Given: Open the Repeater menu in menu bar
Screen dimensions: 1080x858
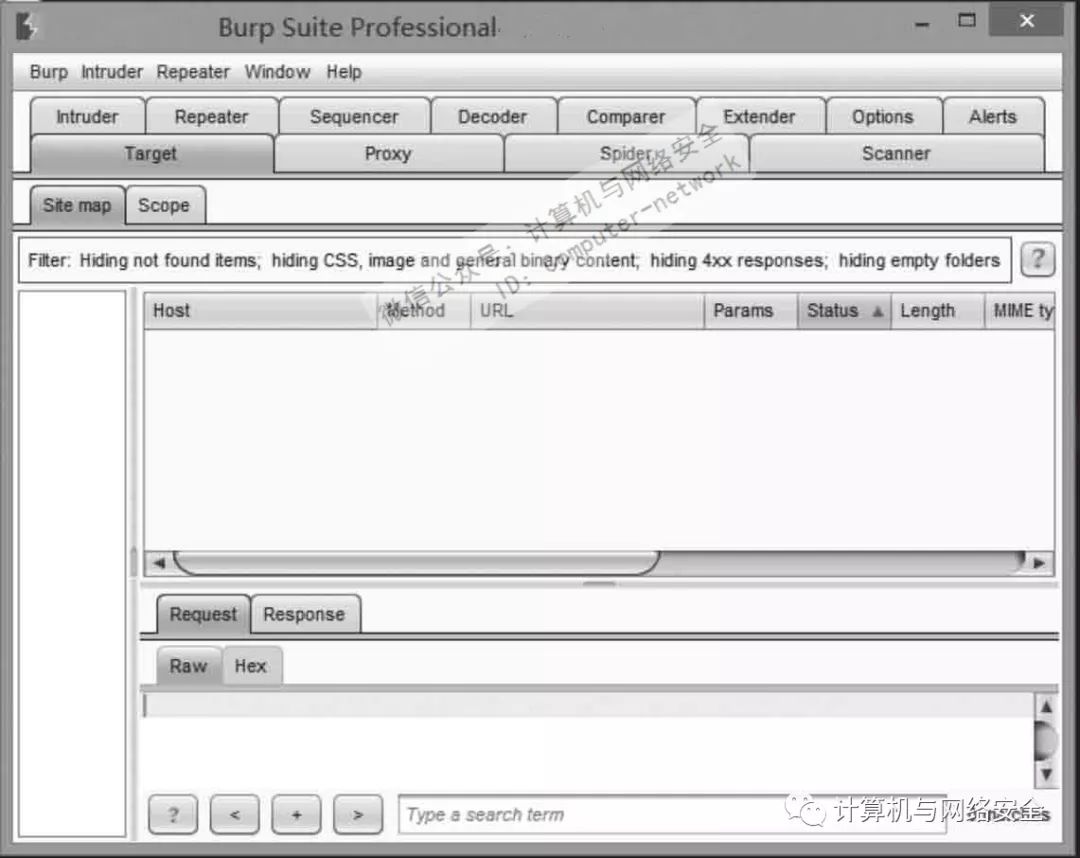Looking at the screenshot, I should click(193, 72).
